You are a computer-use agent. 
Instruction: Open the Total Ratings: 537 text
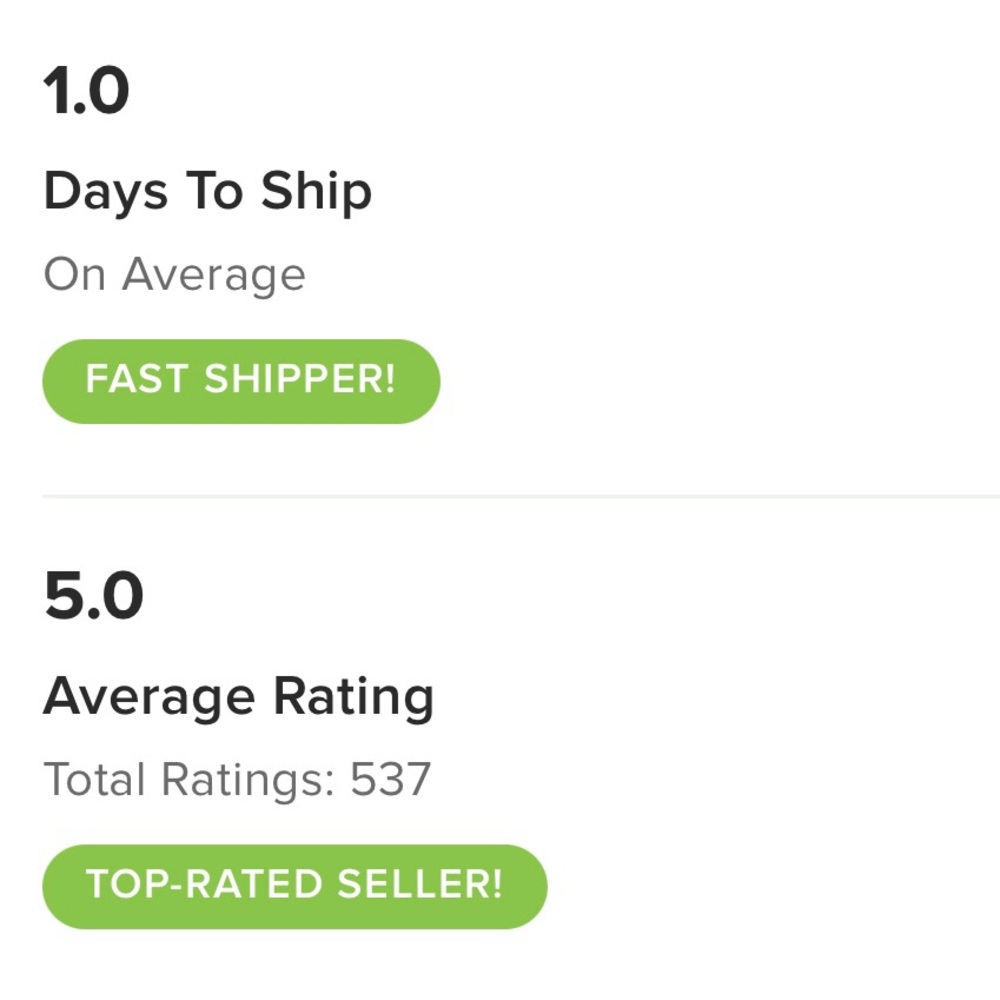pyautogui.click(x=237, y=779)
